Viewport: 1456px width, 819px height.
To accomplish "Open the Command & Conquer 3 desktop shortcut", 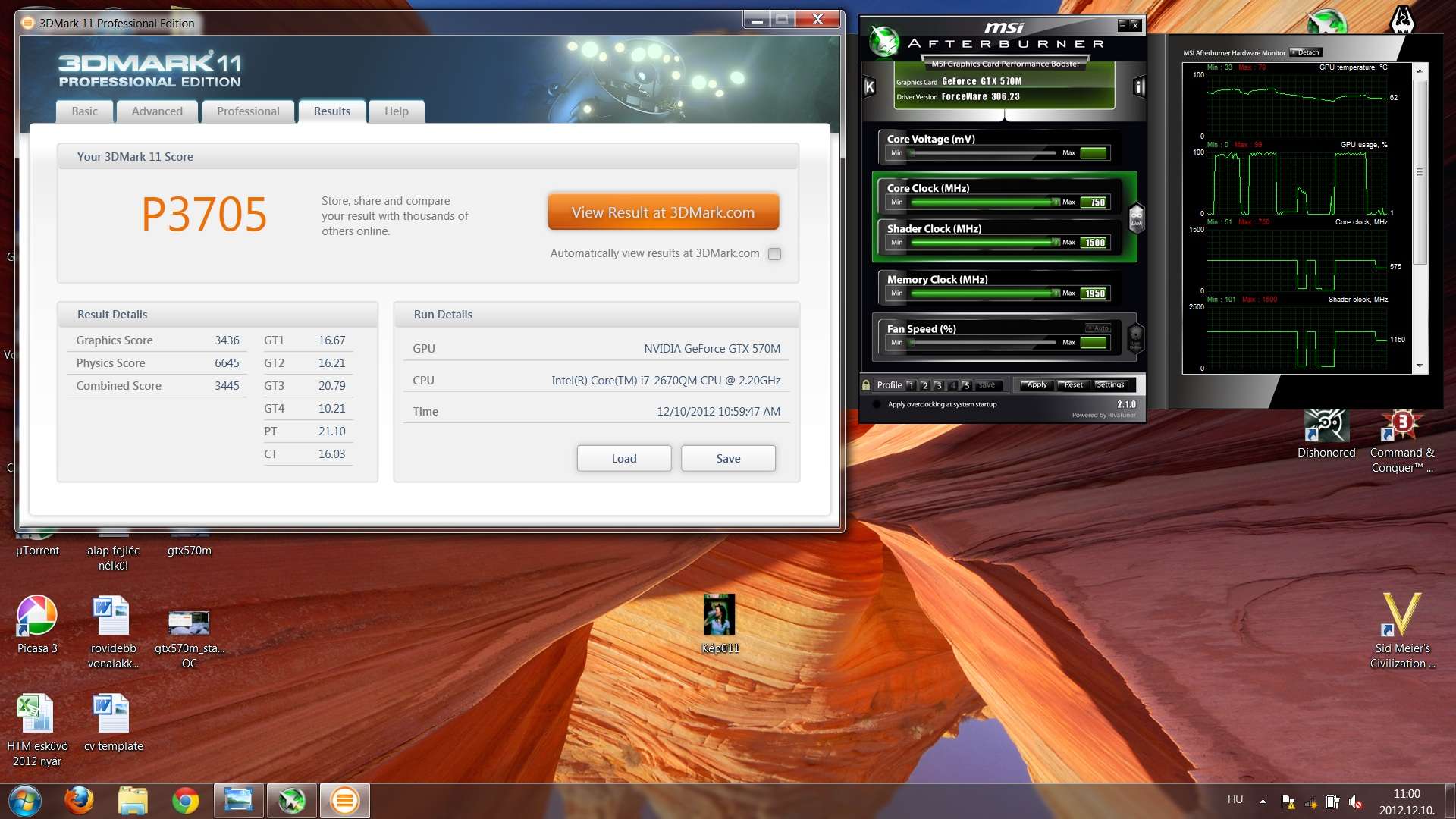I will click(x=1402, y=441).
